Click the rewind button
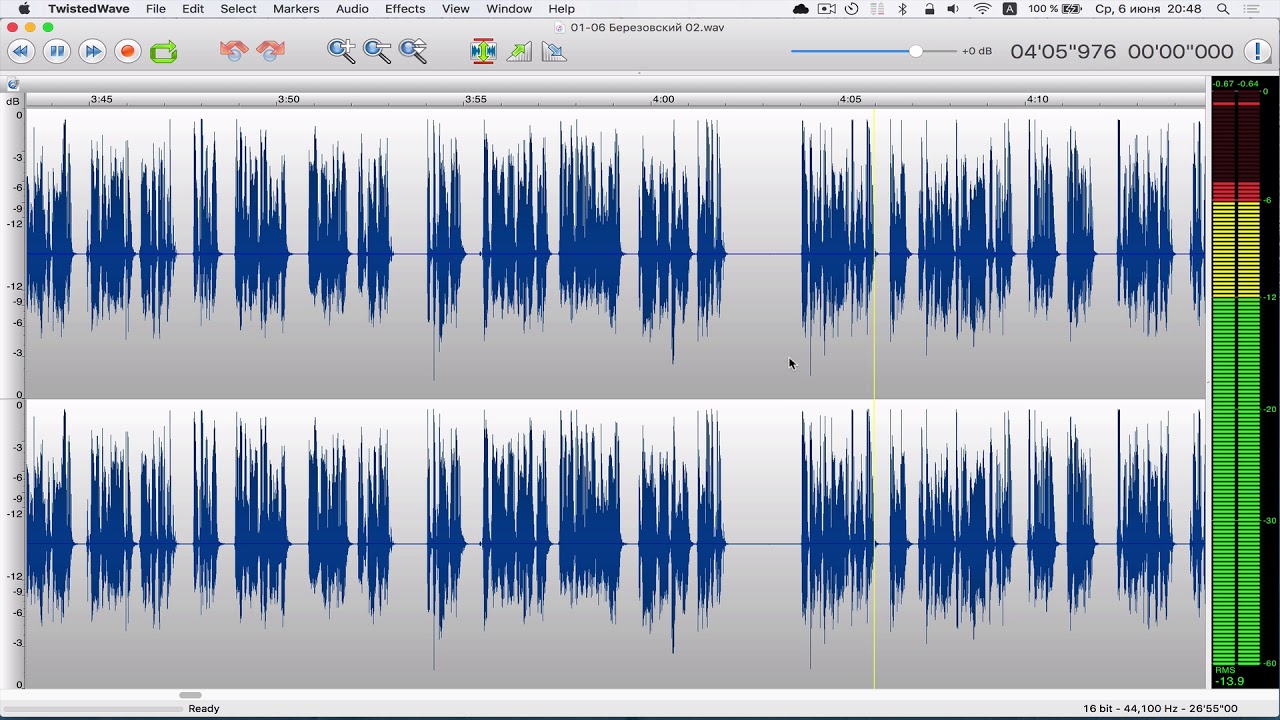Viewport: 1280px width, 720px height. (x=21, y=51)
